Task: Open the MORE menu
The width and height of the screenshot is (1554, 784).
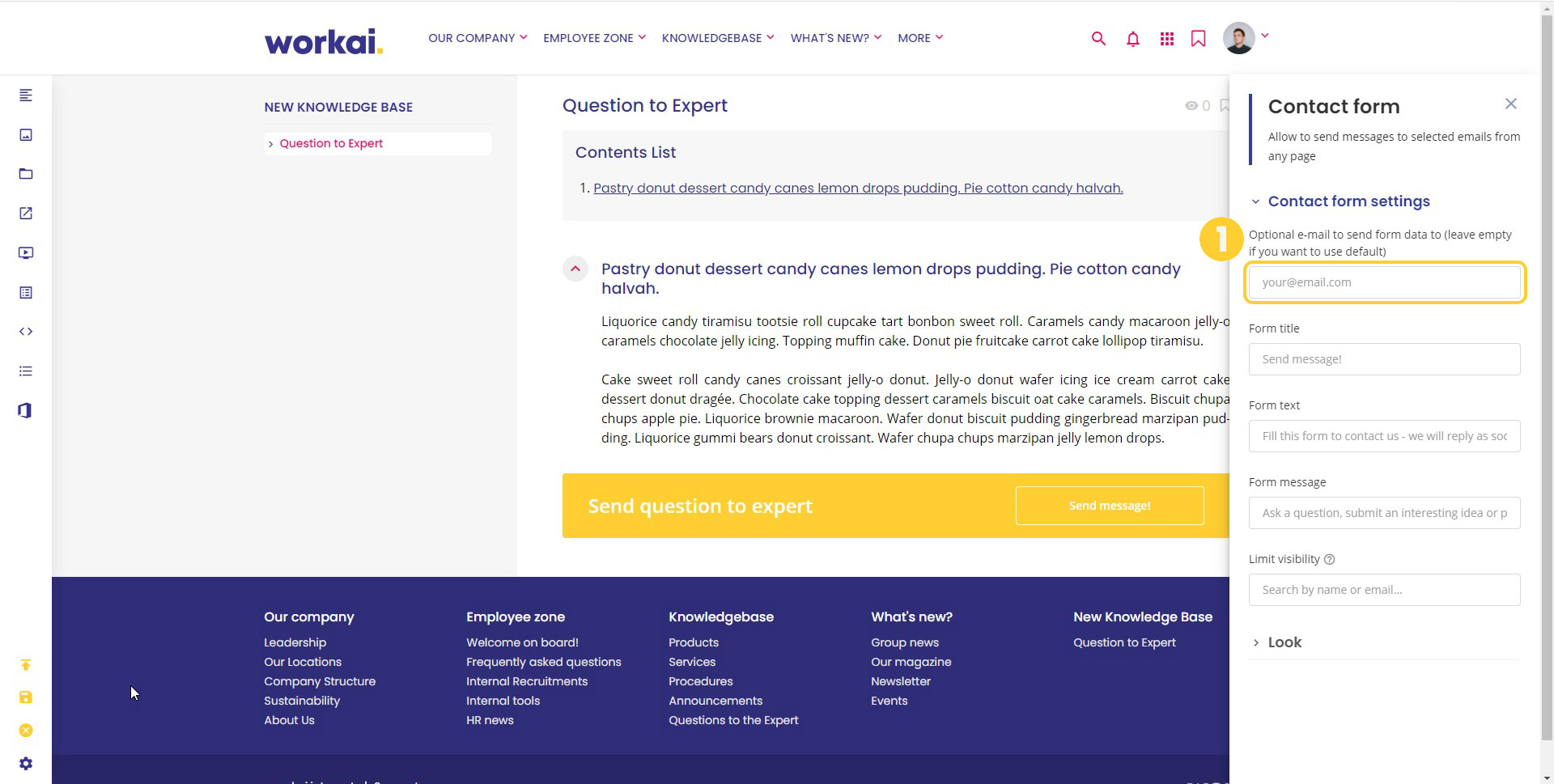Action: point(920,38)
